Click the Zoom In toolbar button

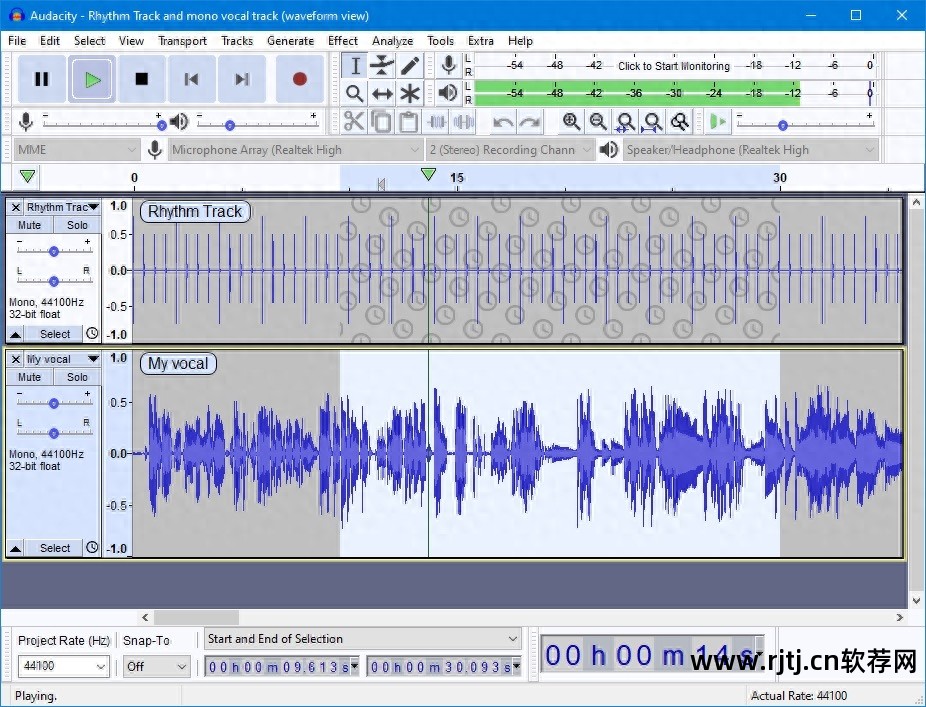(x=571, y=122)
